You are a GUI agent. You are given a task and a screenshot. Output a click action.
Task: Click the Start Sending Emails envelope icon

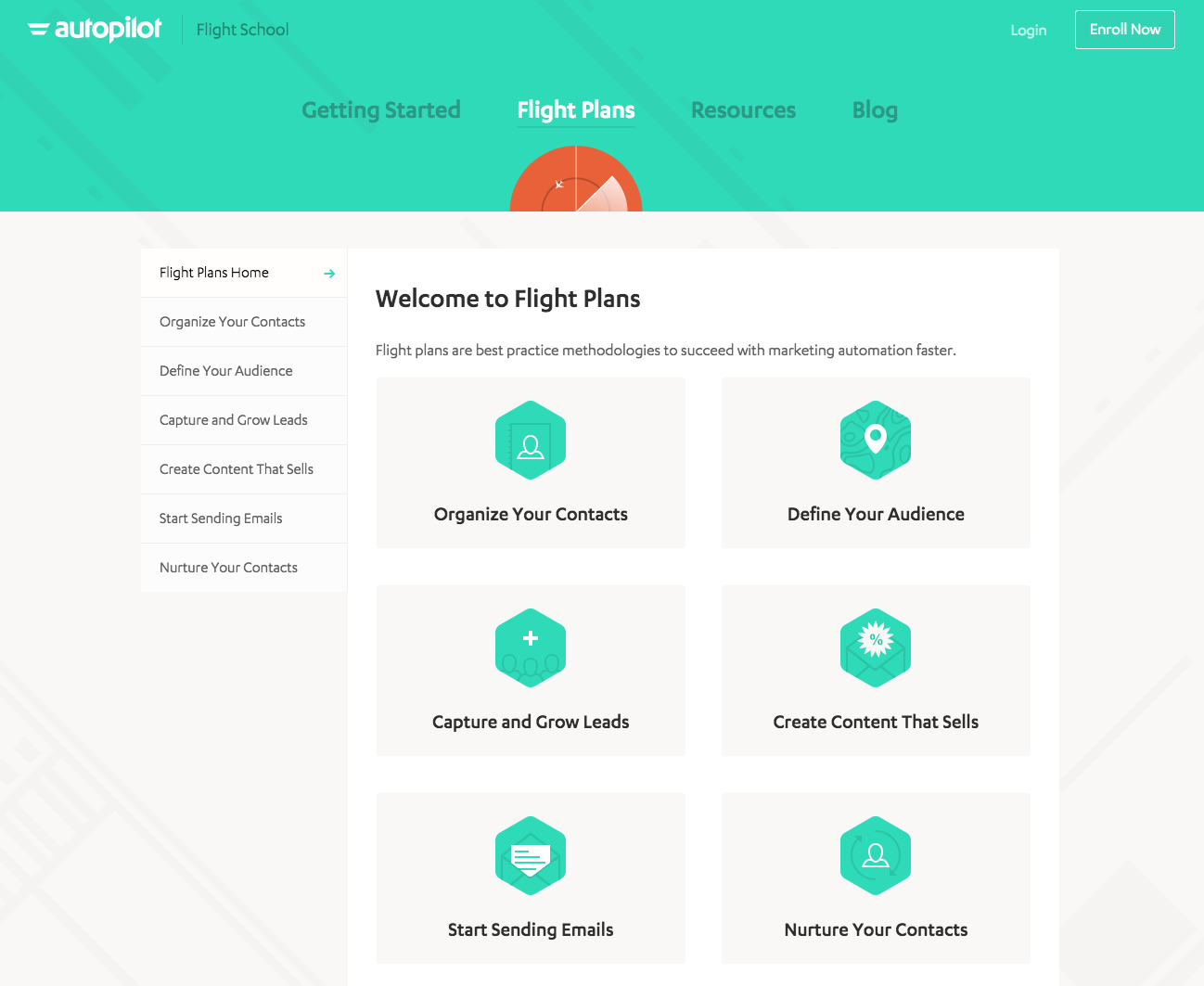tap(531, 856)
